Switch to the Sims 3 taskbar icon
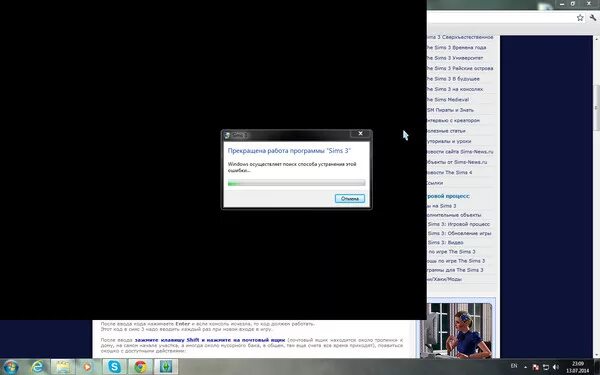 pos(166,367)
